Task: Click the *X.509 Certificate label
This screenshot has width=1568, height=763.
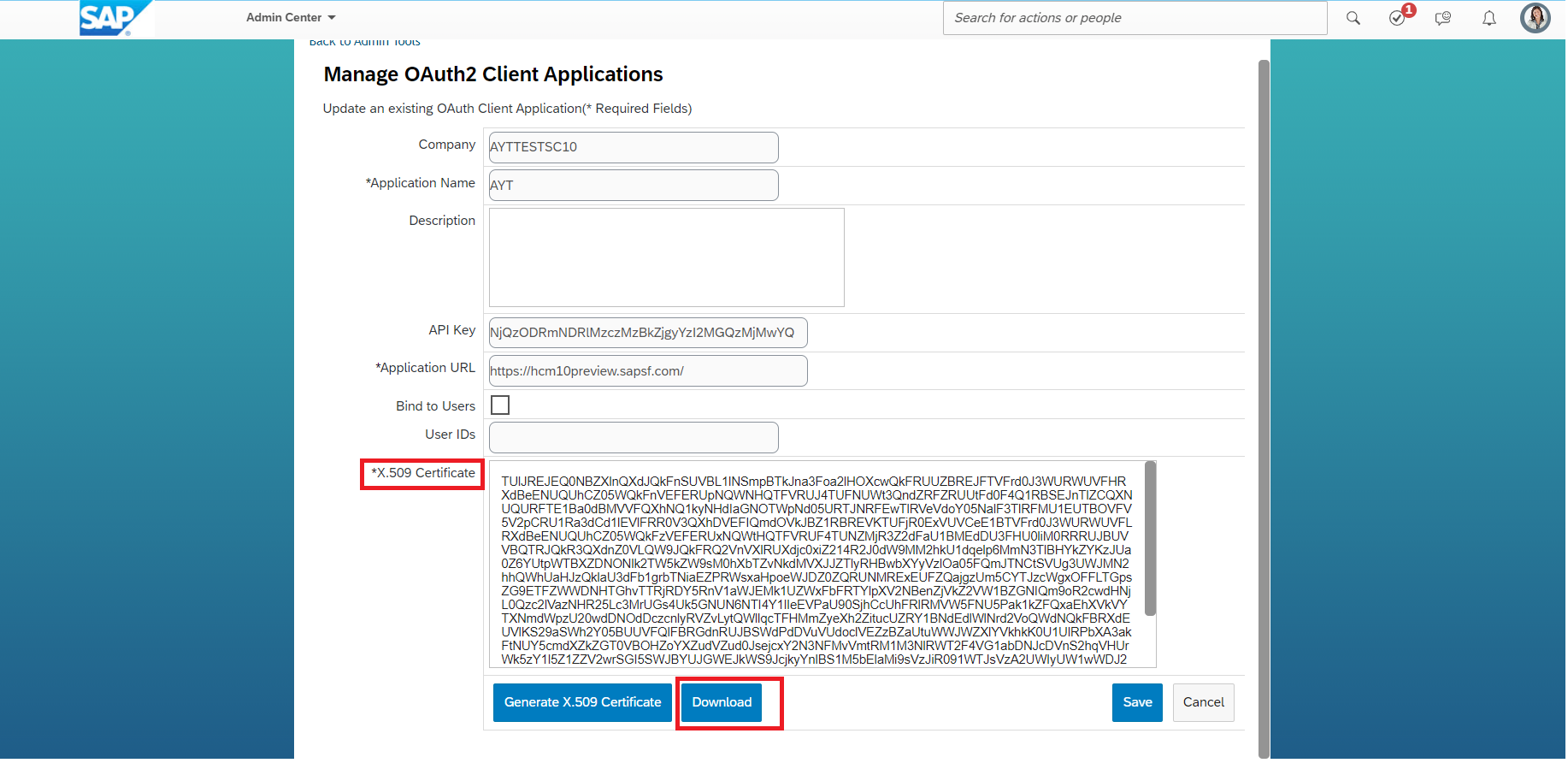Action: (x=422, y=473)
